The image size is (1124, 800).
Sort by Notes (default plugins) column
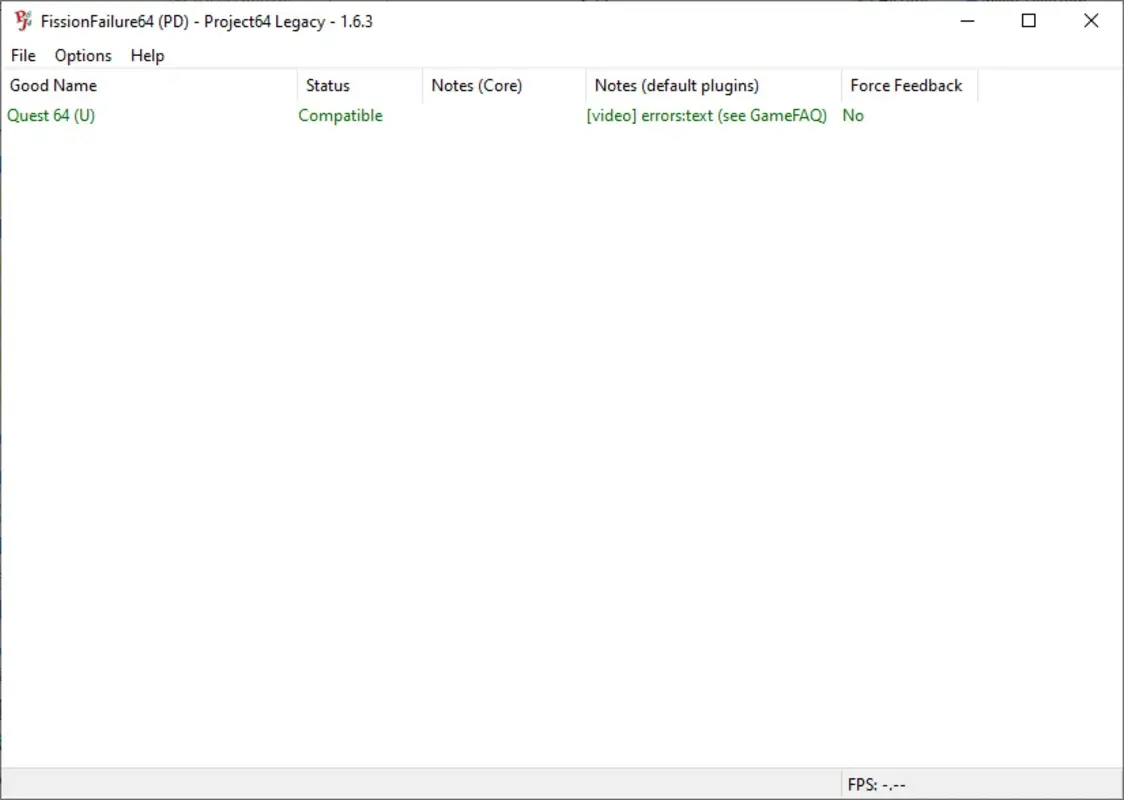pos(676,85)
